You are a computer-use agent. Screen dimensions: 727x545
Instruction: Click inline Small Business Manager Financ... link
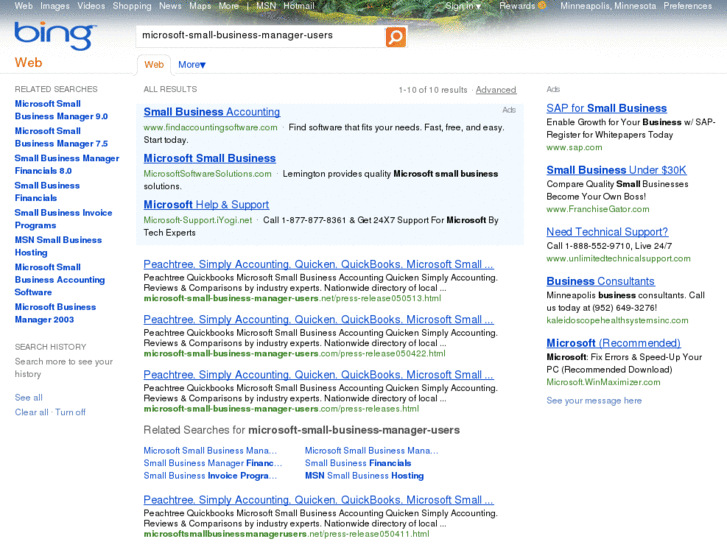tap(212, 463)
